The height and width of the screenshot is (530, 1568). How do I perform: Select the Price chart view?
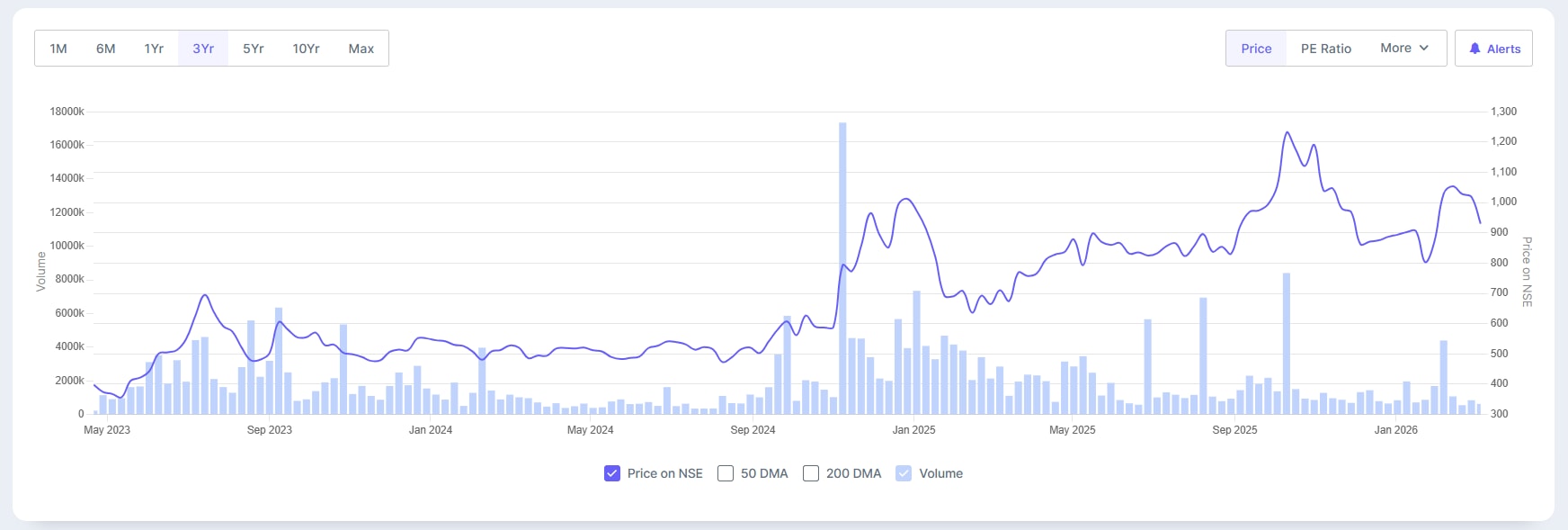[x=1256, y=49]
